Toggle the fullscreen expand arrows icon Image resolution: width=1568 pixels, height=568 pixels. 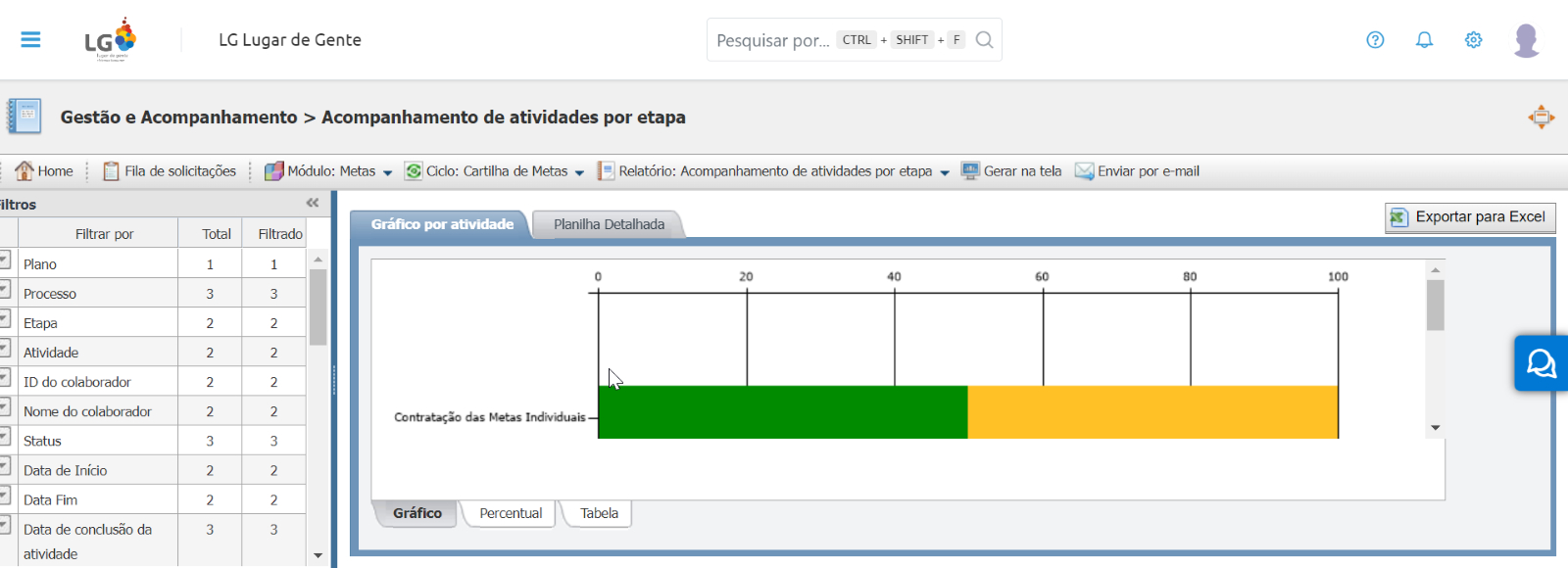tap(1541, 118)
